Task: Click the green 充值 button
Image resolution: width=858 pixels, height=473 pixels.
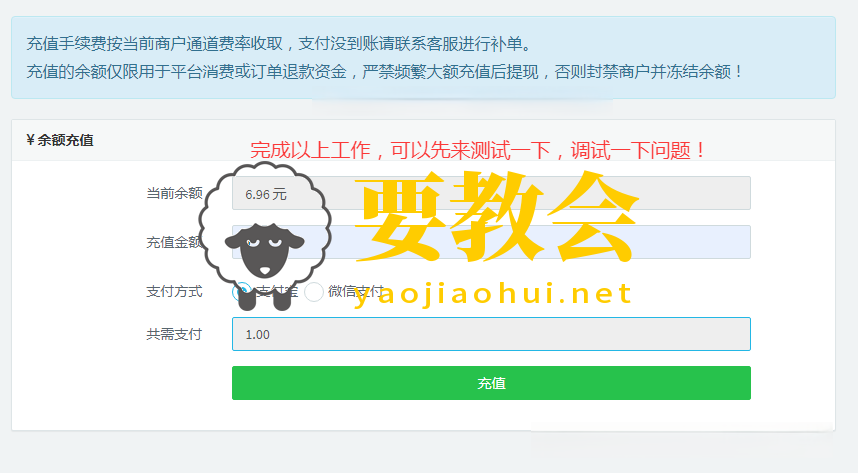Action: [x=491, y=383]
